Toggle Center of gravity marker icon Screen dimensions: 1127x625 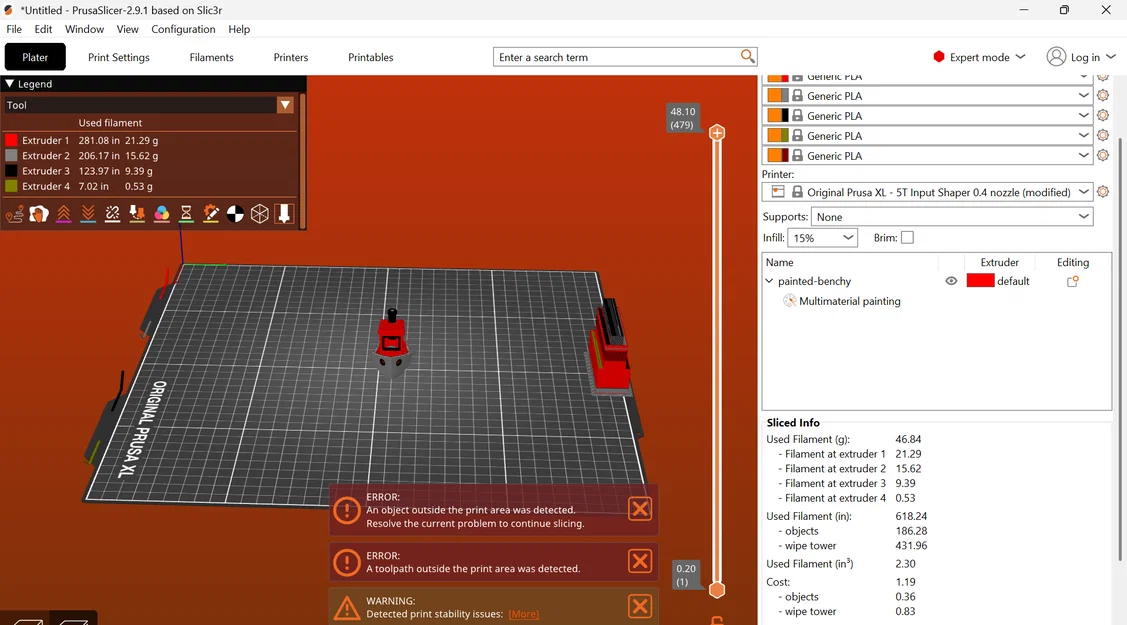coord(235,214)
